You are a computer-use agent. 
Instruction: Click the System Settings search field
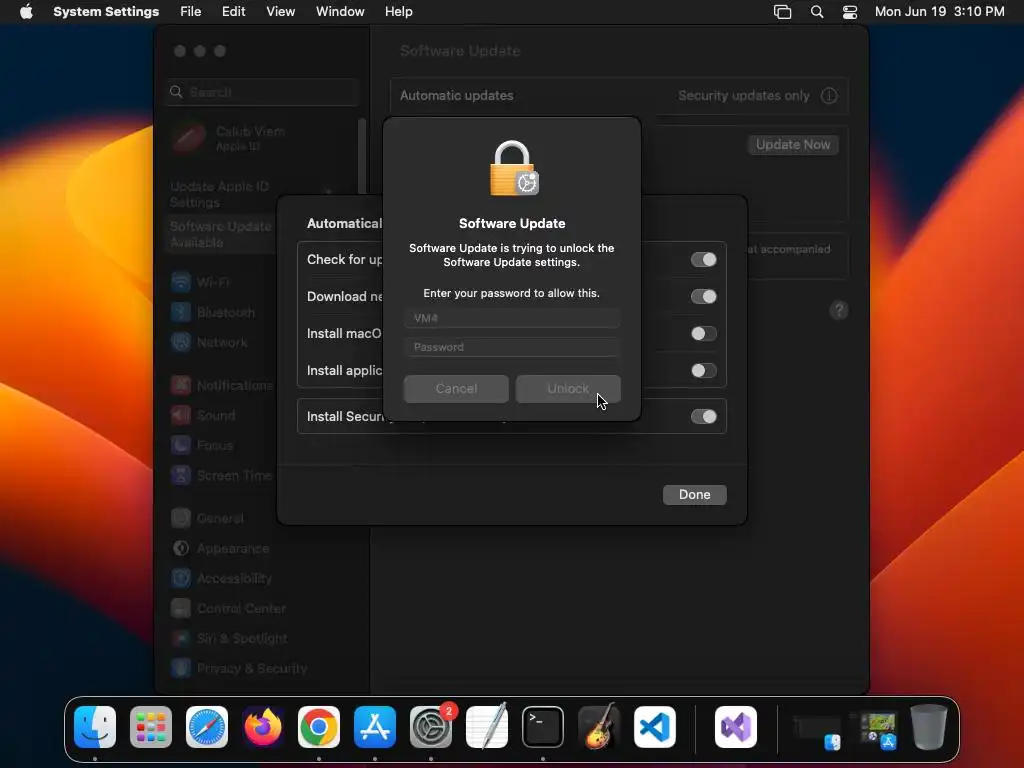[x=263, y=92]
